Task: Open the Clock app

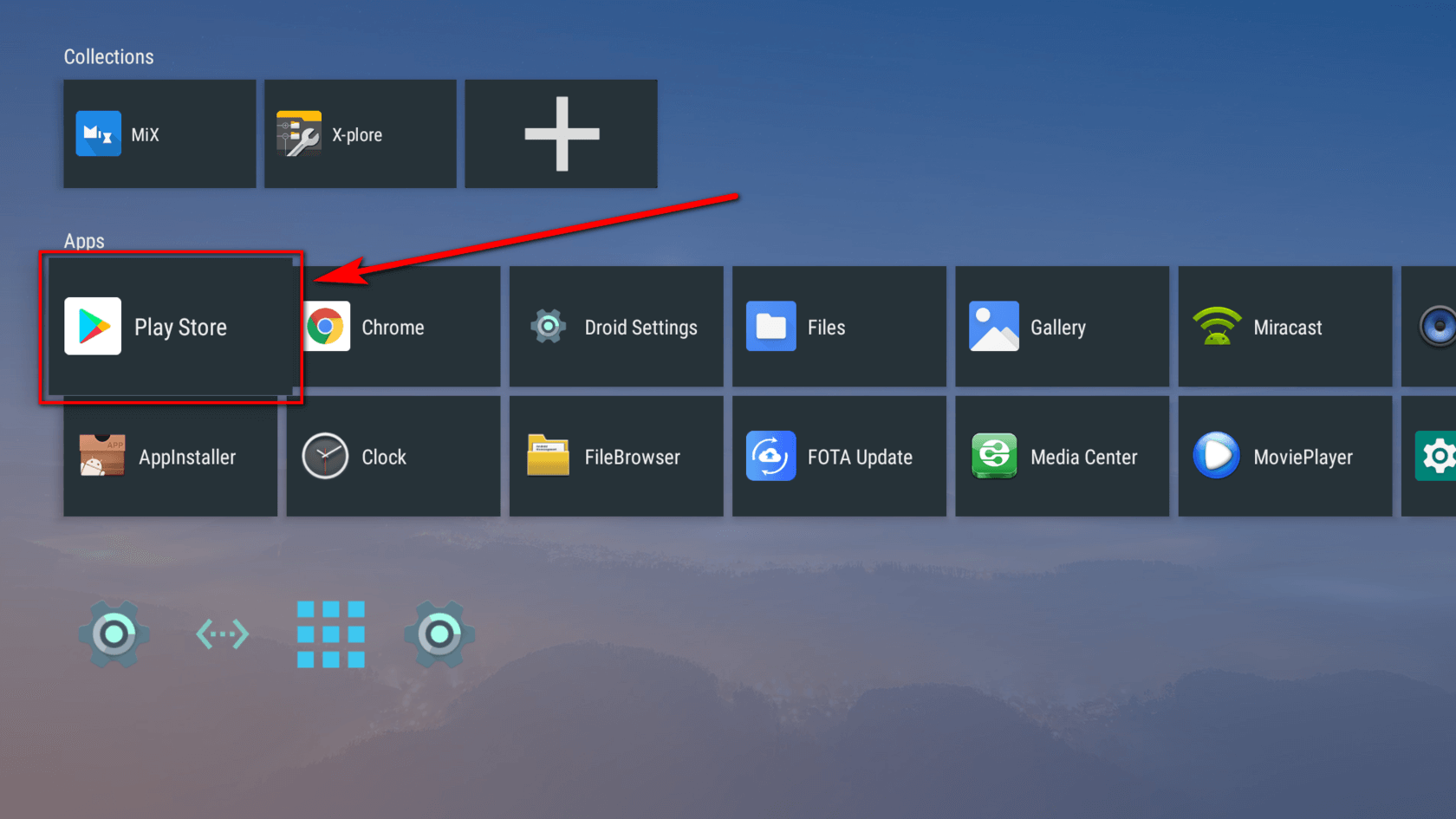Action: click(x=393, y=457)
